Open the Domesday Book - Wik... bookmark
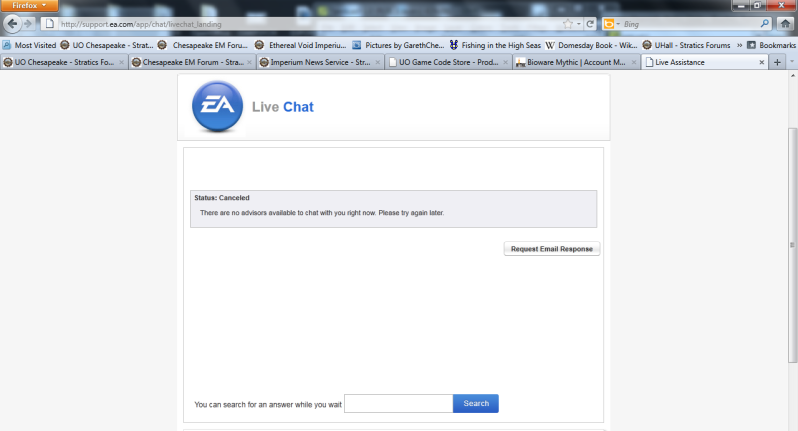The width and height of the screenshot is (798, 431). coord(591,45)
